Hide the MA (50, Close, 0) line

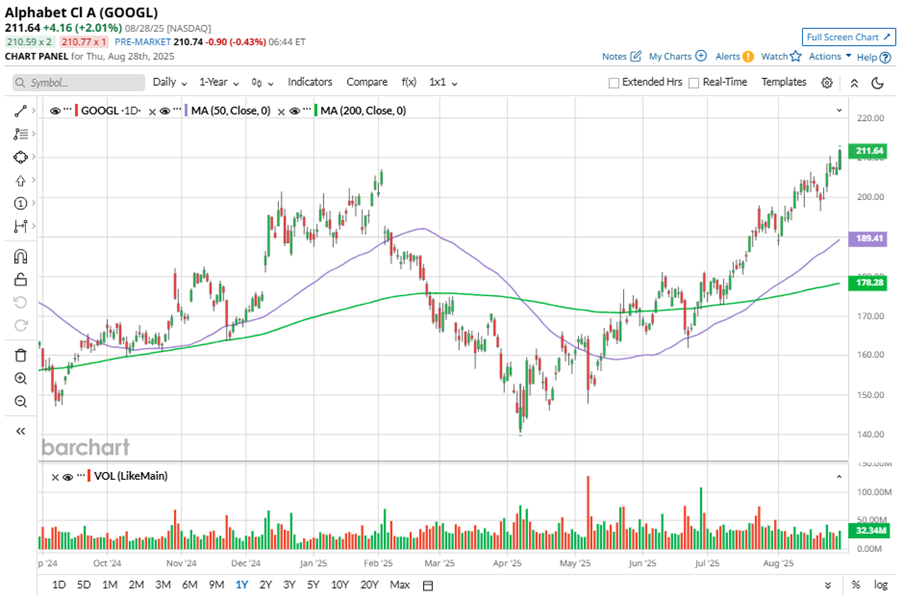[x=165, y=111]
